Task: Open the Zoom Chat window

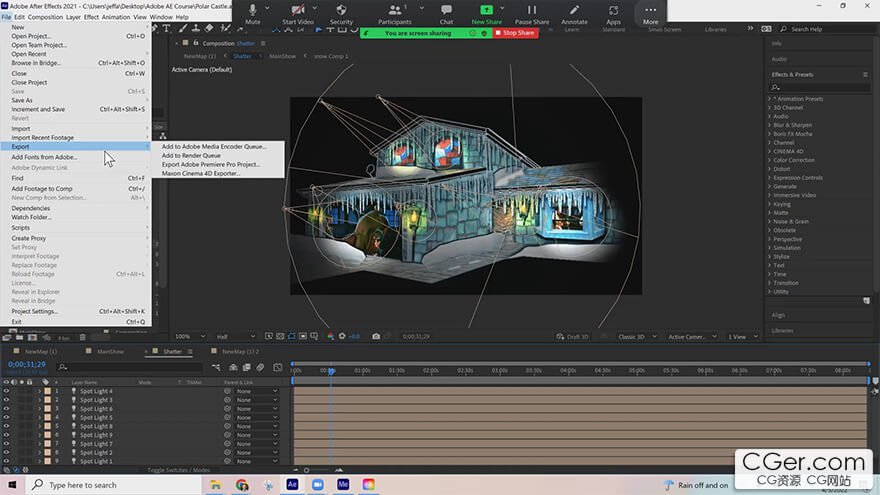Action: (446, 14)
